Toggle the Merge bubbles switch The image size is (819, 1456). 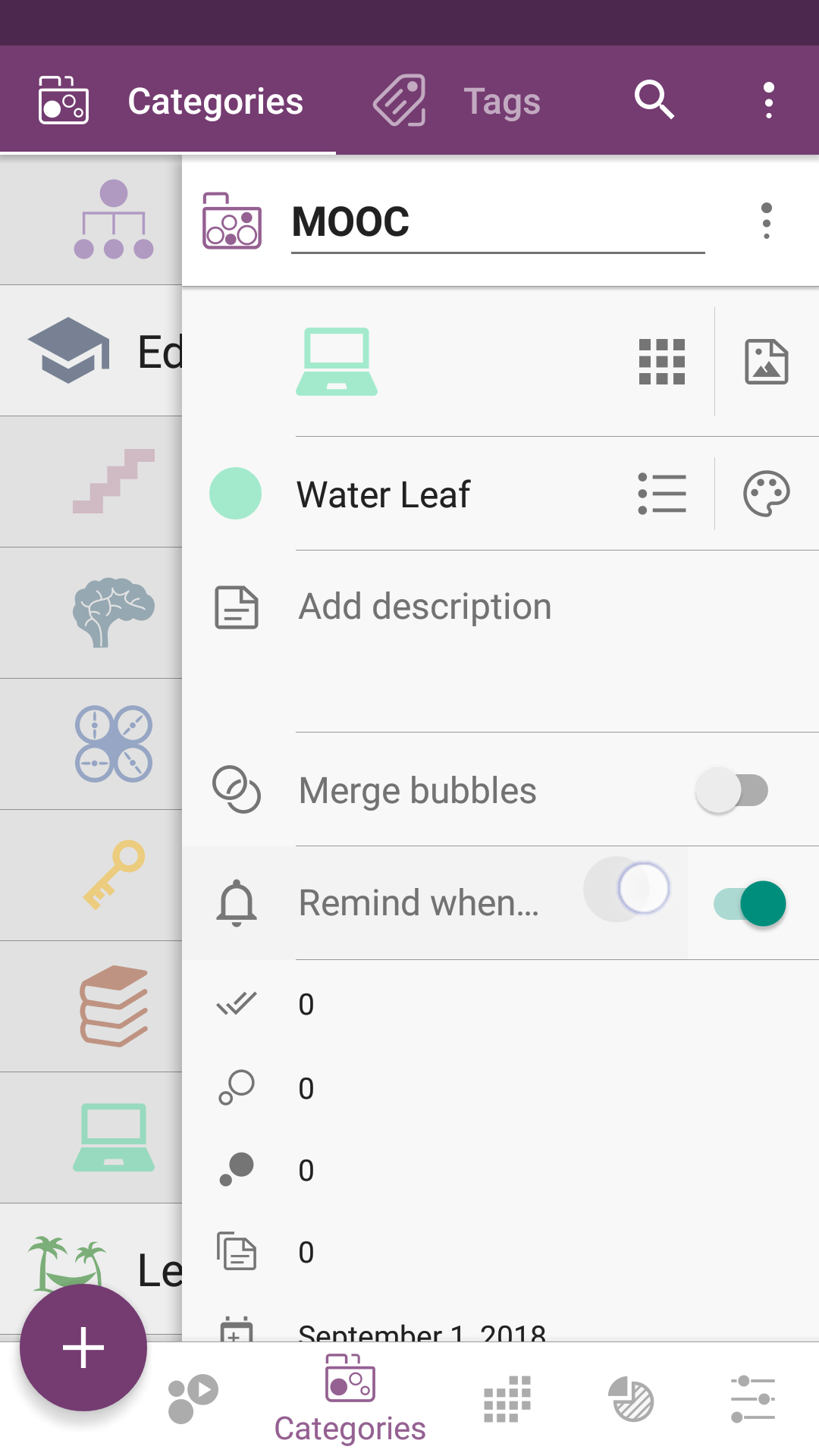tap(732, 790)
